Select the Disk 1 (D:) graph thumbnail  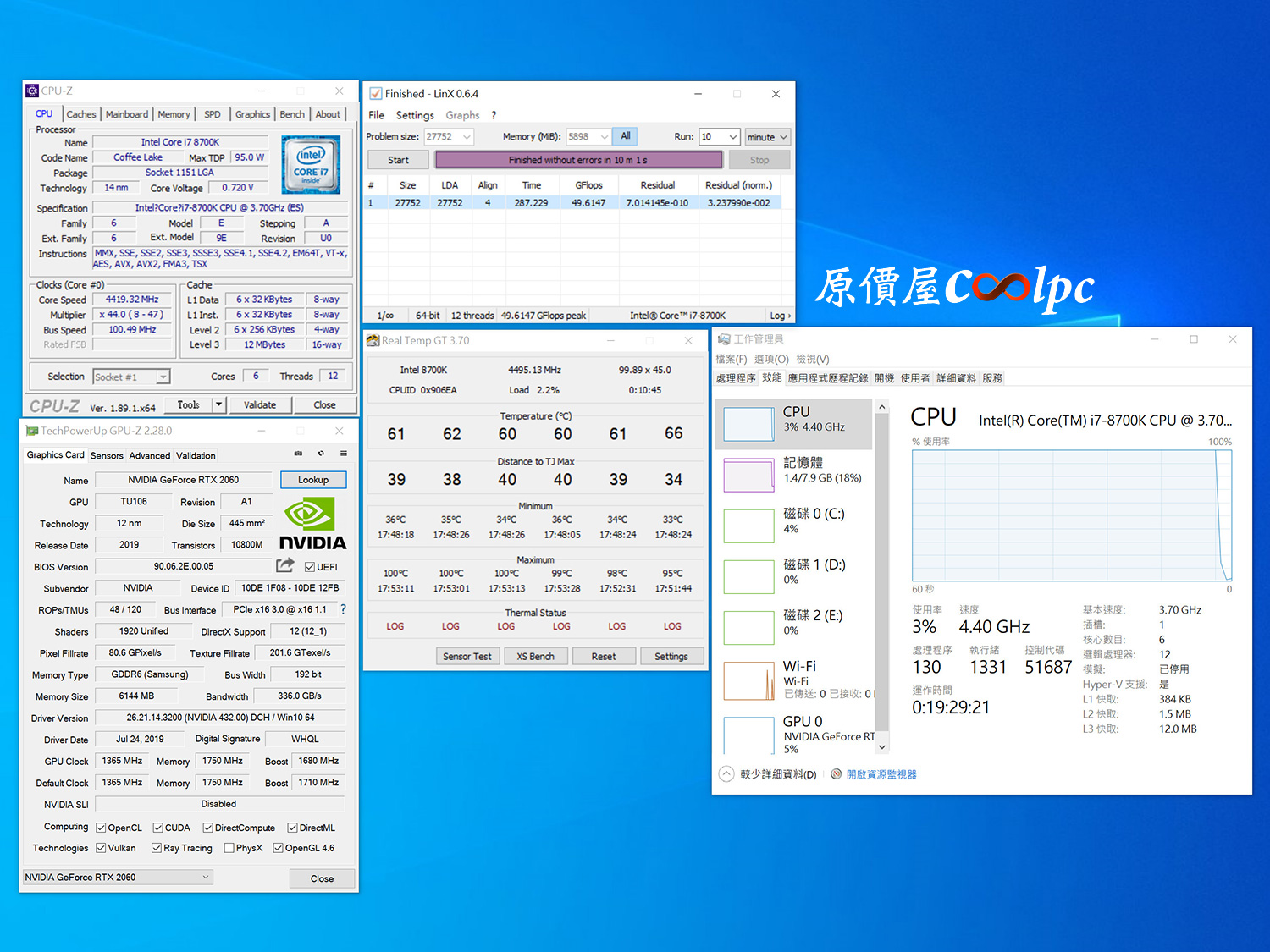749,576
